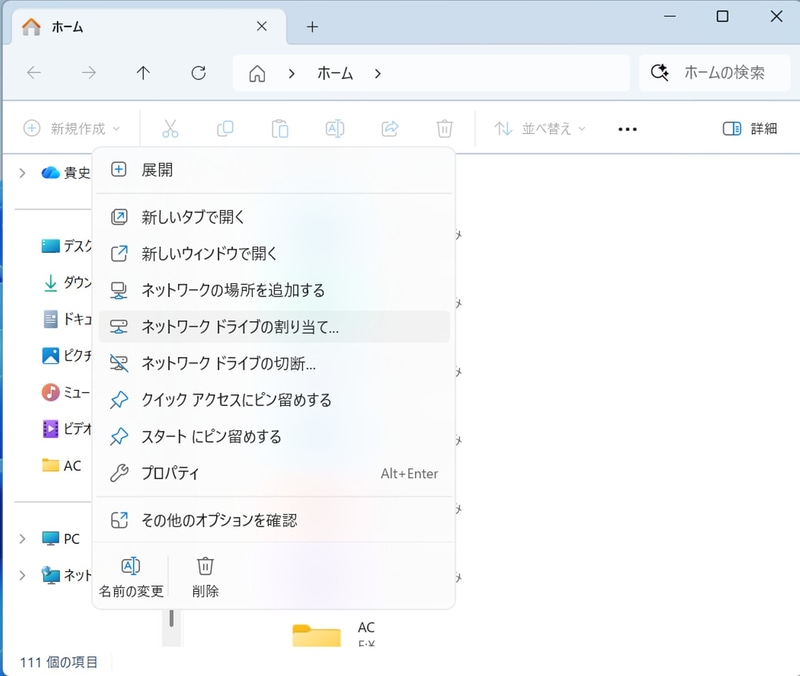Click the Share icon in the toolbar
The height and width of the screenshot is (676, 800).
(390, 128)
